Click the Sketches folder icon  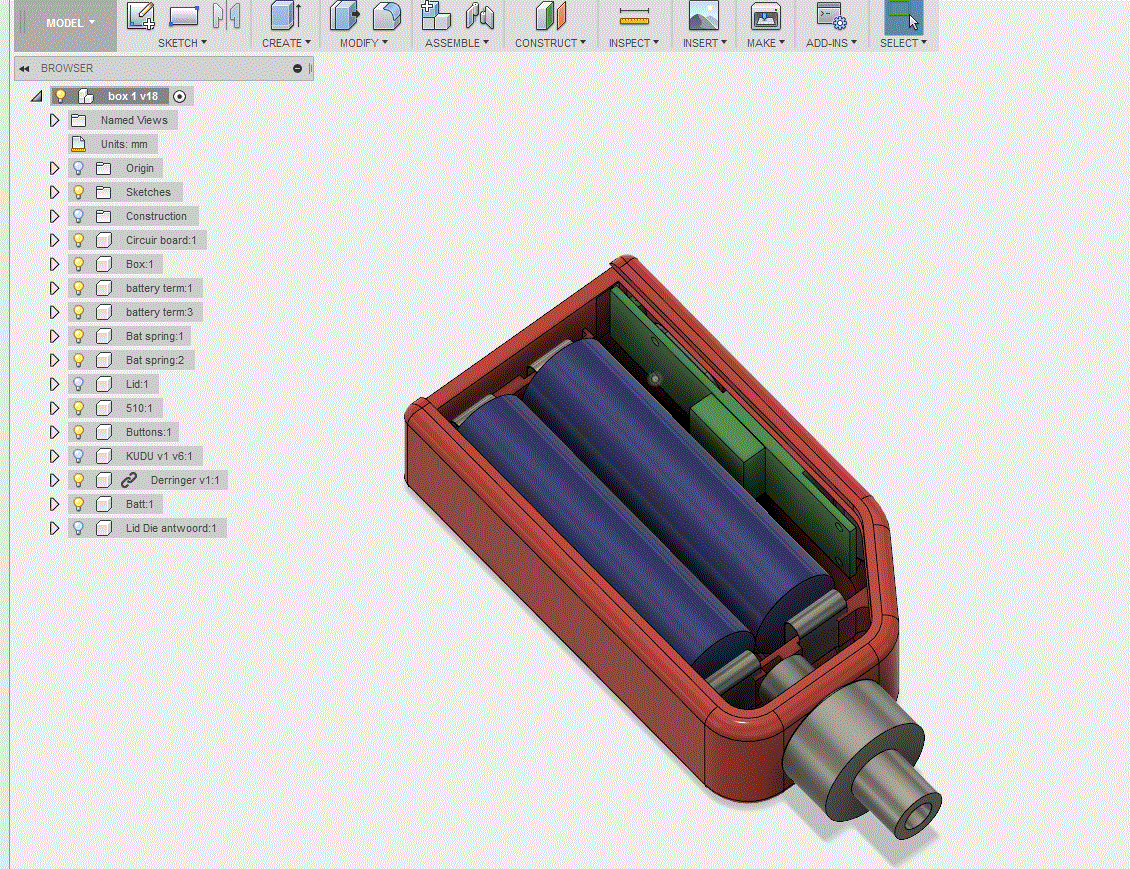pyautogui.click(x=104, y=192)
